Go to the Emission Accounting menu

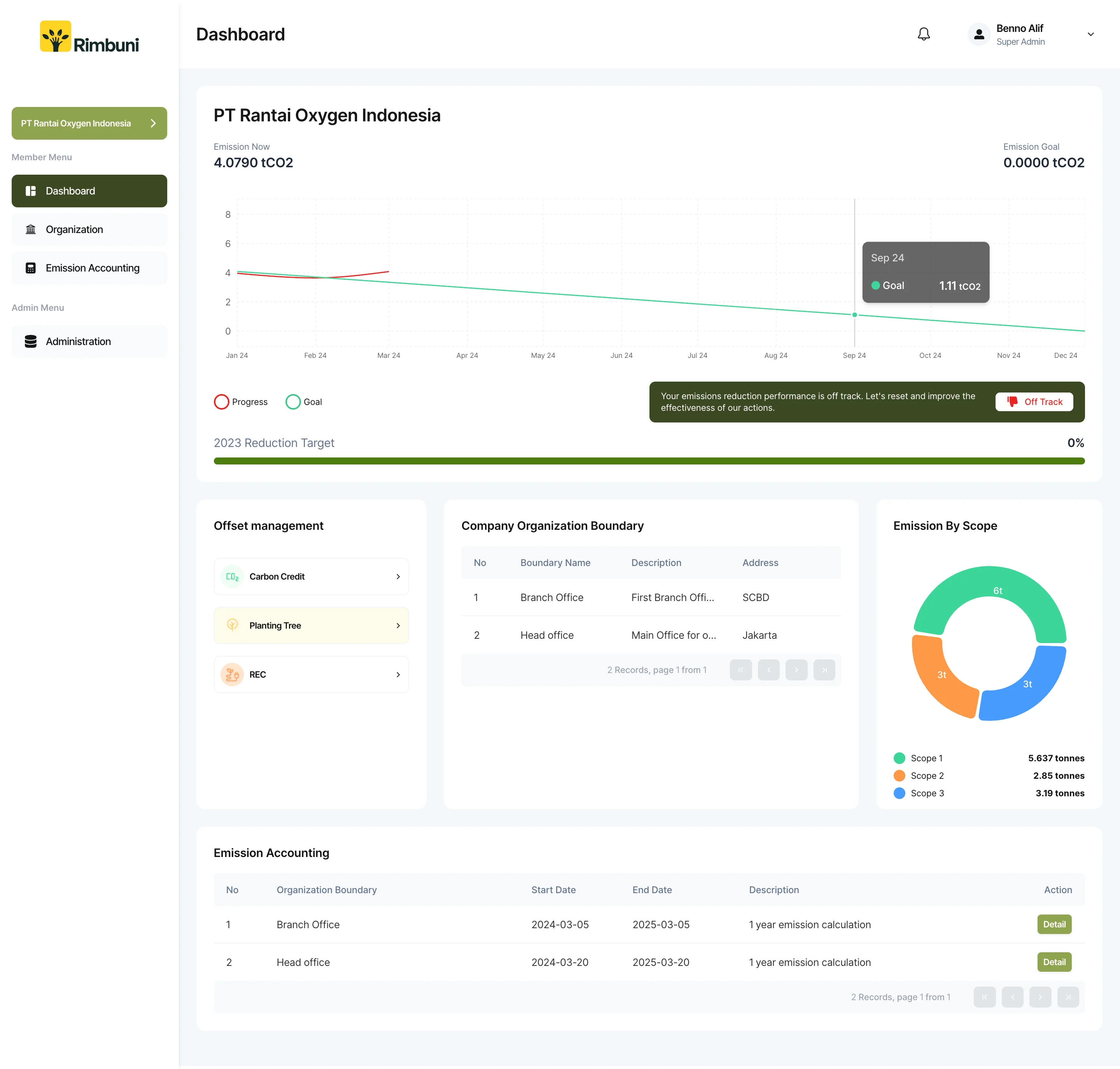[x=89, y=268]
